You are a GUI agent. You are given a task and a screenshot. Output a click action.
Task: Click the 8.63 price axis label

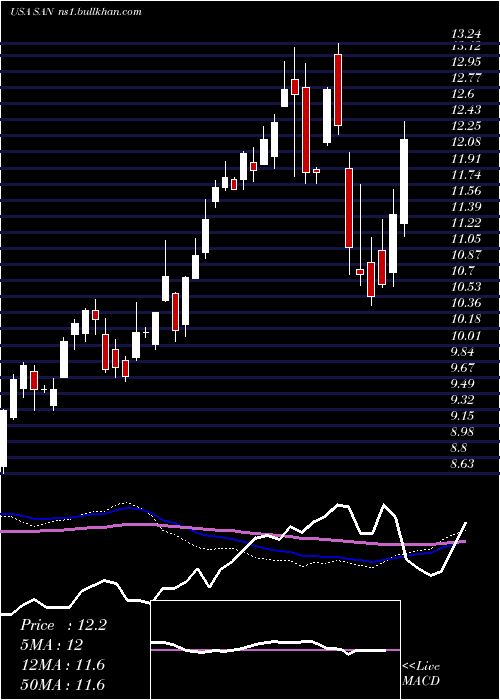point(464,464)
